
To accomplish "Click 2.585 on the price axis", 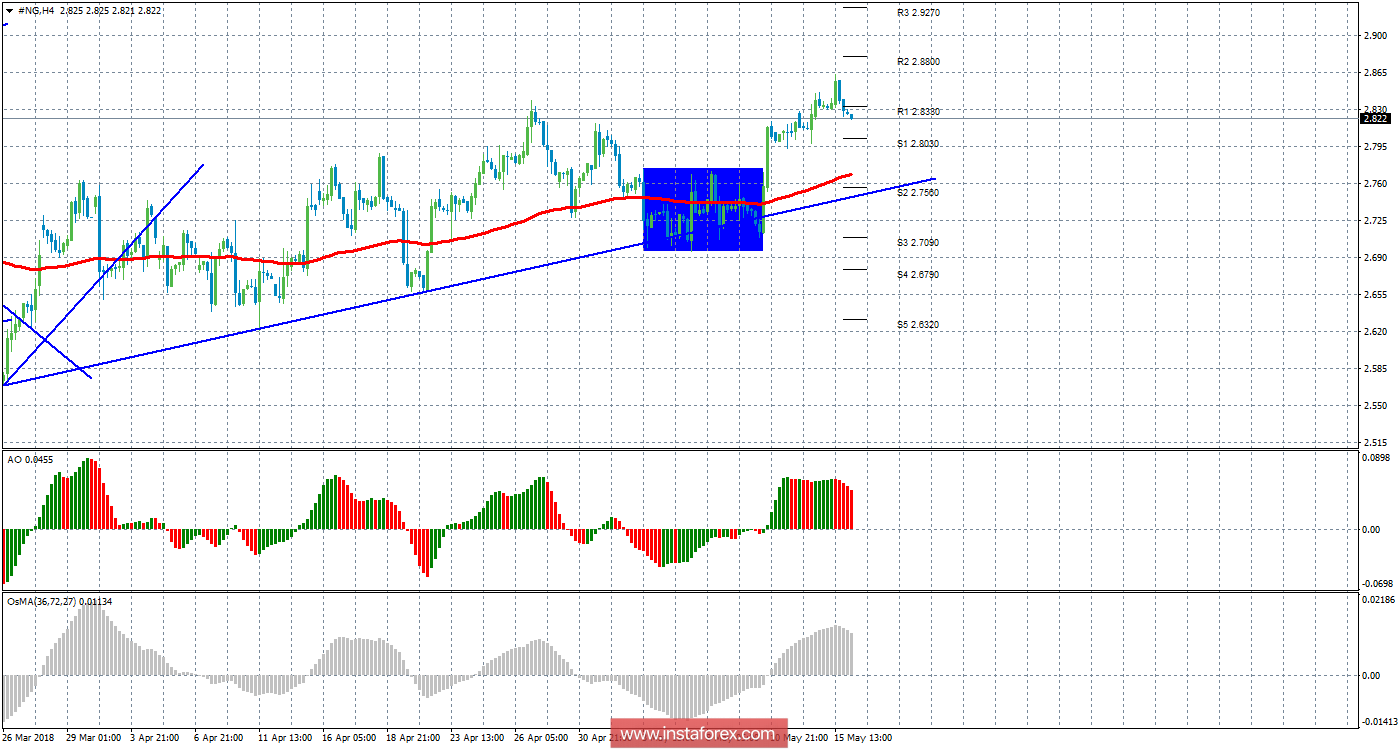I will (x=1376, y=369).
